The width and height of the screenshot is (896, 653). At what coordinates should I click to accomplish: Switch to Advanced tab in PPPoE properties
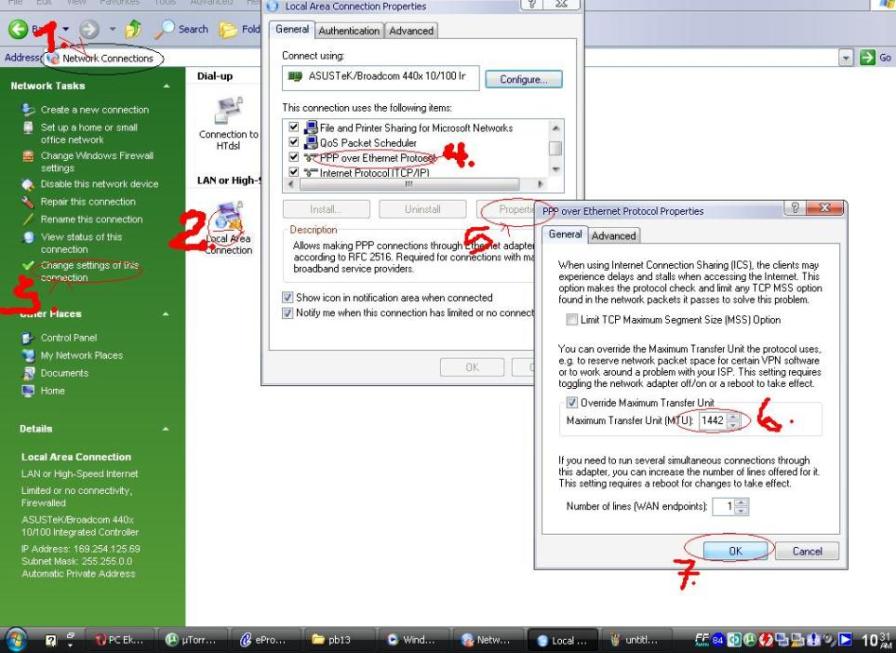click(613, 236)
